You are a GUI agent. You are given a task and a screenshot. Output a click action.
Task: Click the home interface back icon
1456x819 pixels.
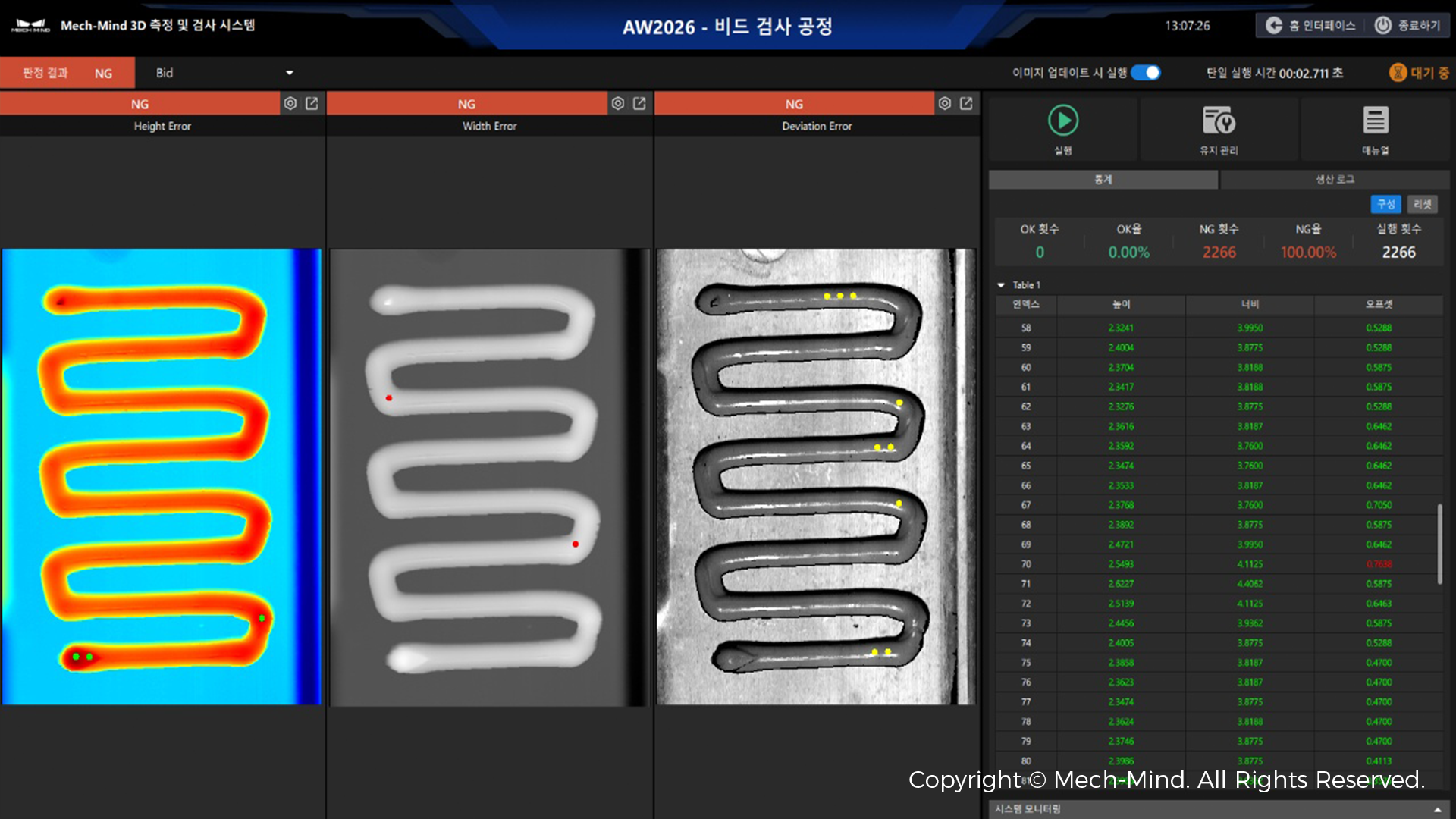1274,25
